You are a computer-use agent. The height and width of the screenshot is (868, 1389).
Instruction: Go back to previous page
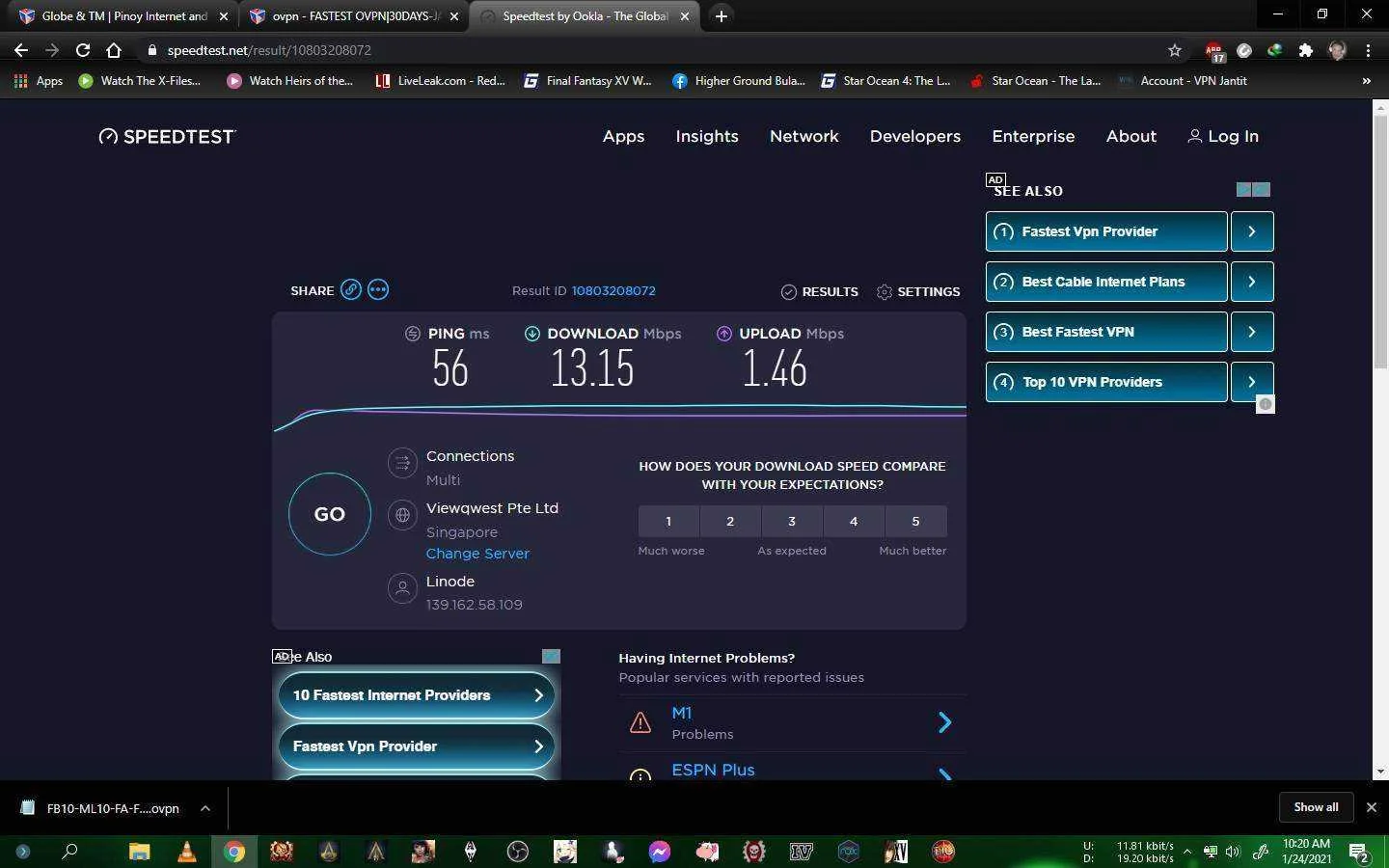pos(21,50)
